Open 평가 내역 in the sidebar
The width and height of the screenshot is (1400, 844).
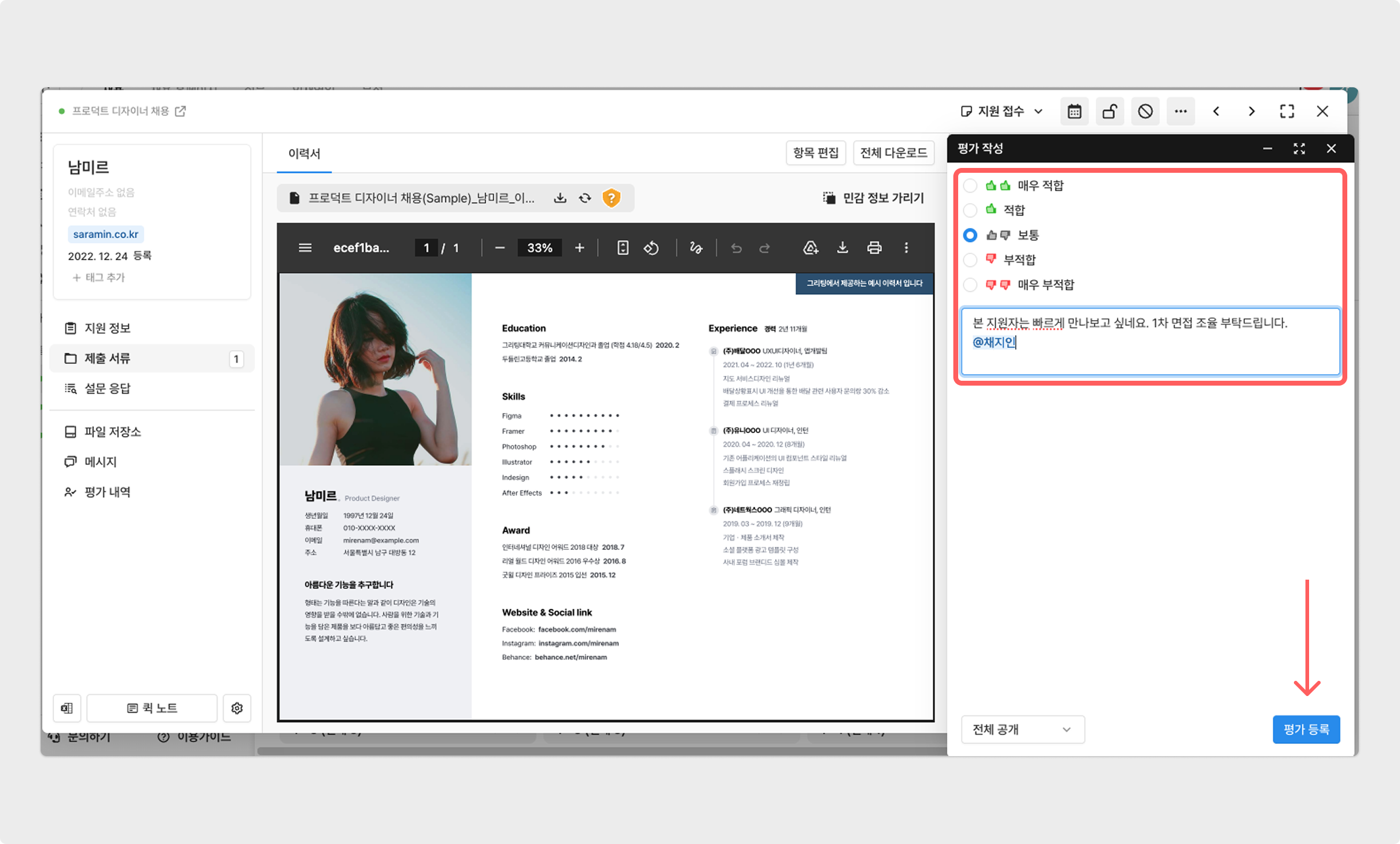[x=152, y=492]
